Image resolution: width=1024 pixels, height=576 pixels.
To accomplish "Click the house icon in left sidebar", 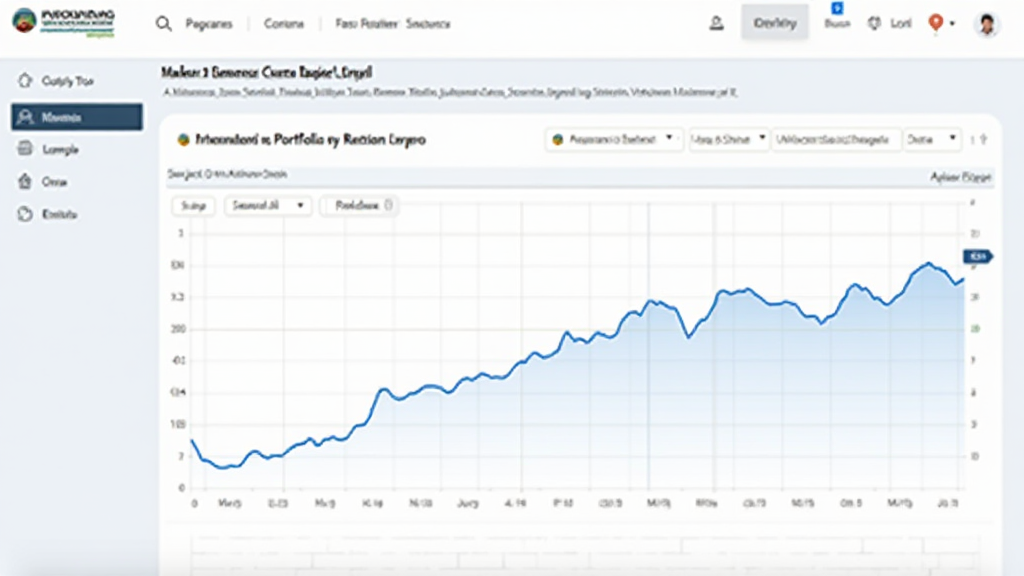I will tap(26, 182).
